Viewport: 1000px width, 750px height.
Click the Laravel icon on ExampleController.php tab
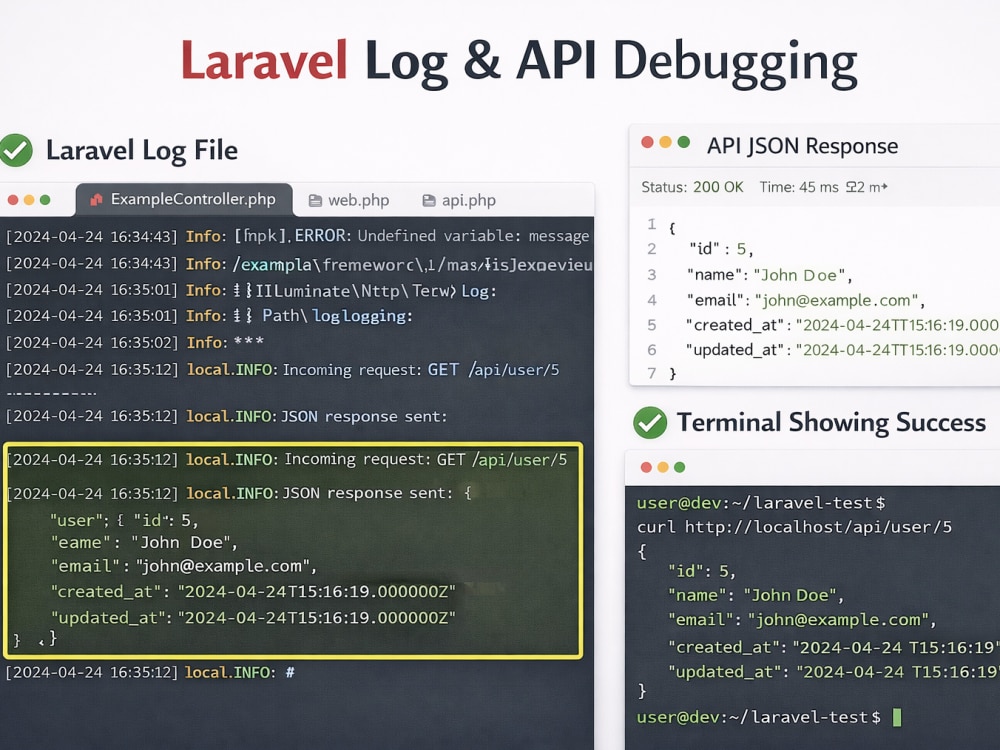click(96, 200)
